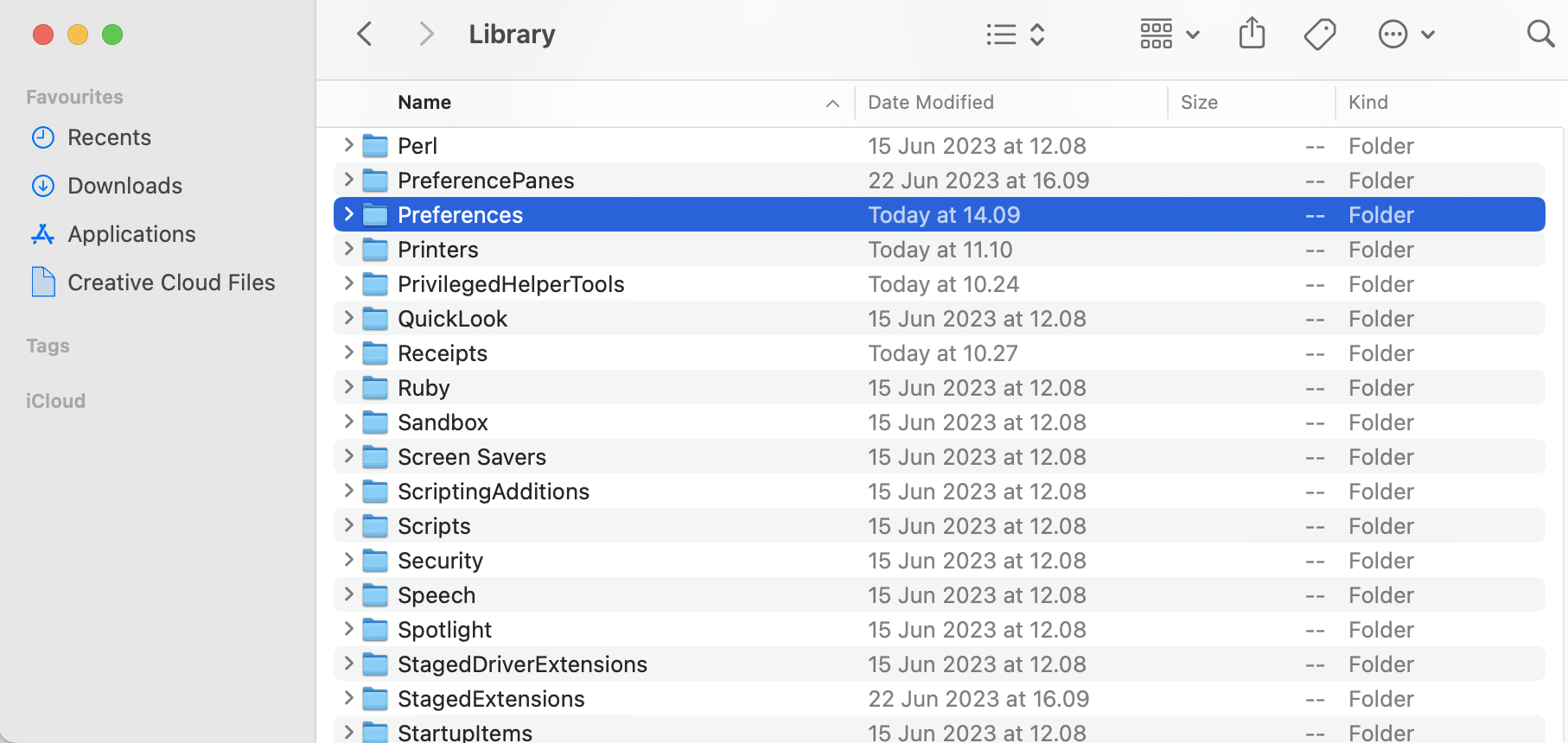
Task: Expand the ScriptingAdditions folder chevron
Action: [348, 491]
